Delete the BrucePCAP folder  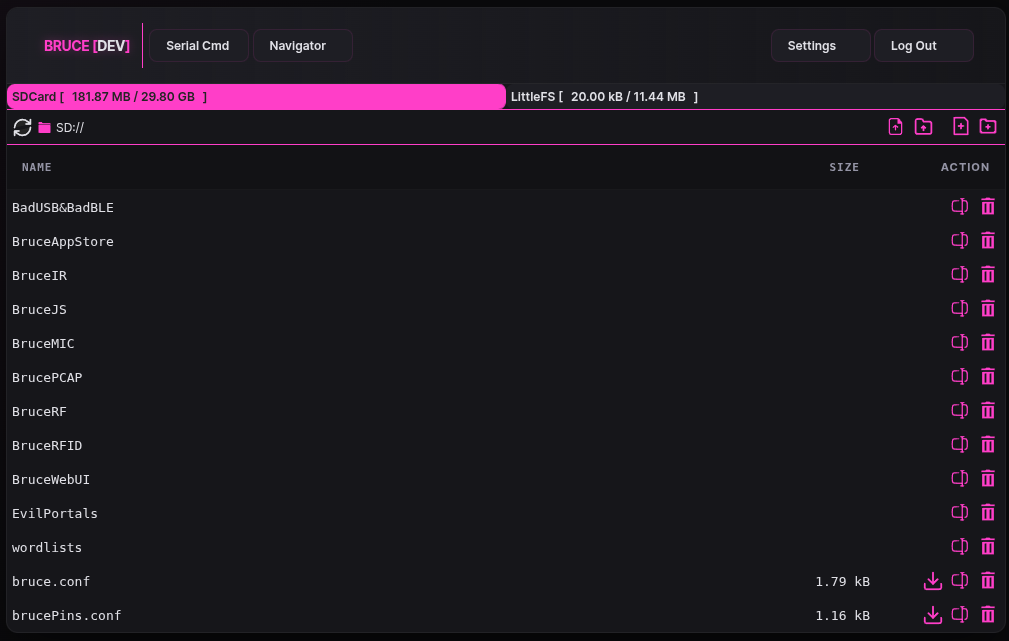pos(988,376)
